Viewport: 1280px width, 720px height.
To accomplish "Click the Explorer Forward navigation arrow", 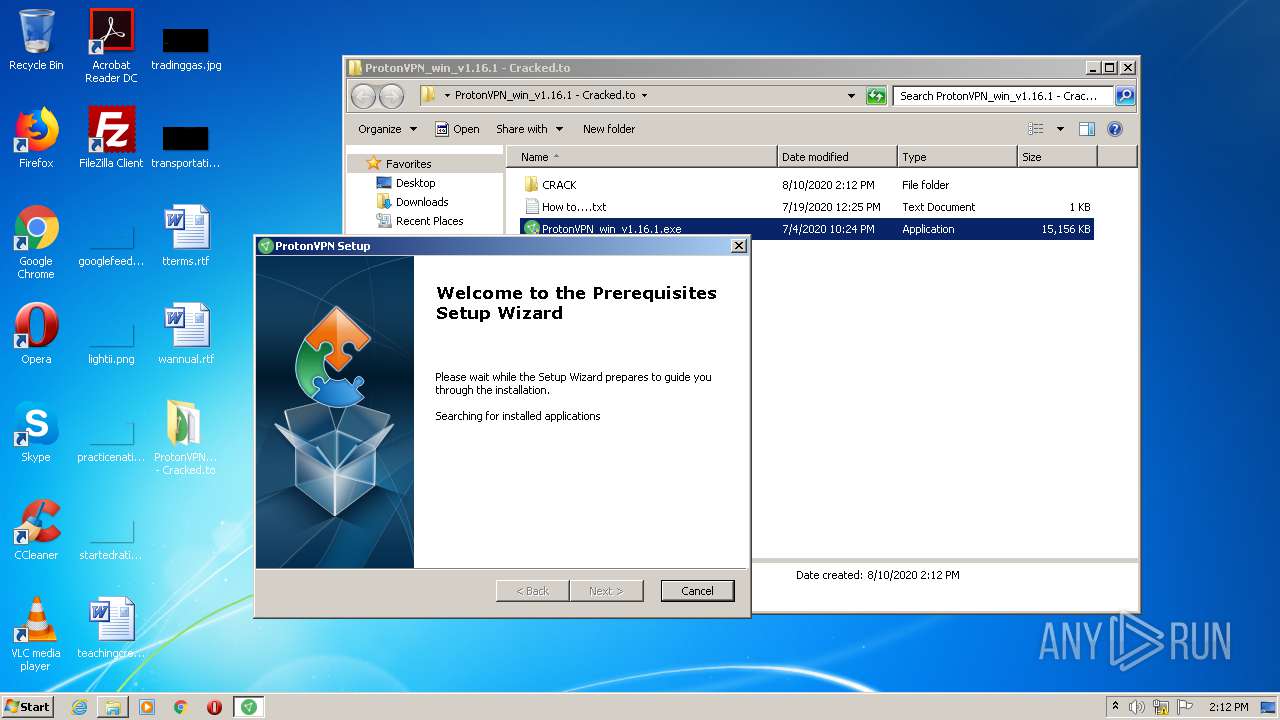I will tap(391, 96).
